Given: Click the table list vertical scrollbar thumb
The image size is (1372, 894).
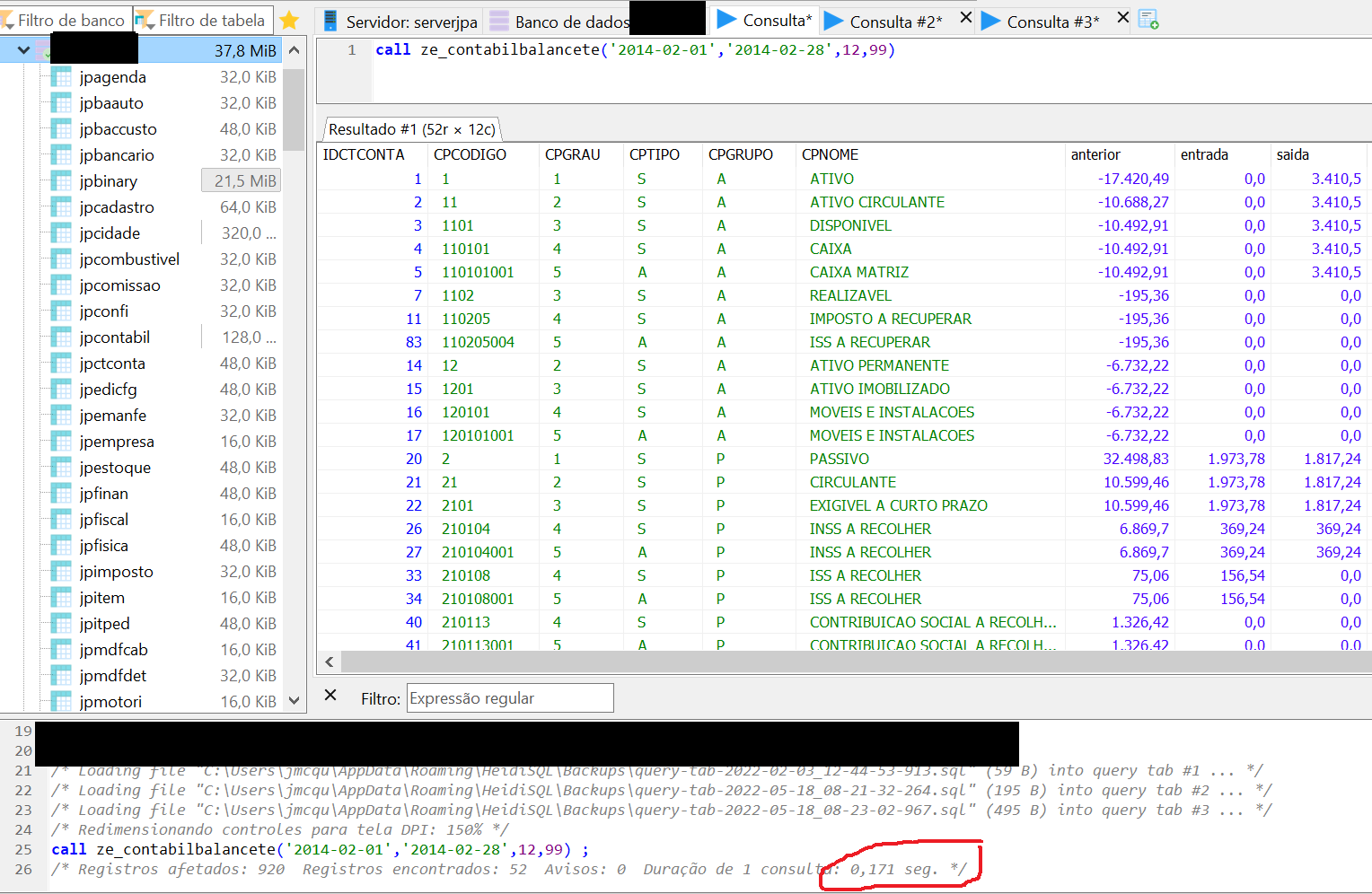Looking at the screenshot, I should 294,108.
